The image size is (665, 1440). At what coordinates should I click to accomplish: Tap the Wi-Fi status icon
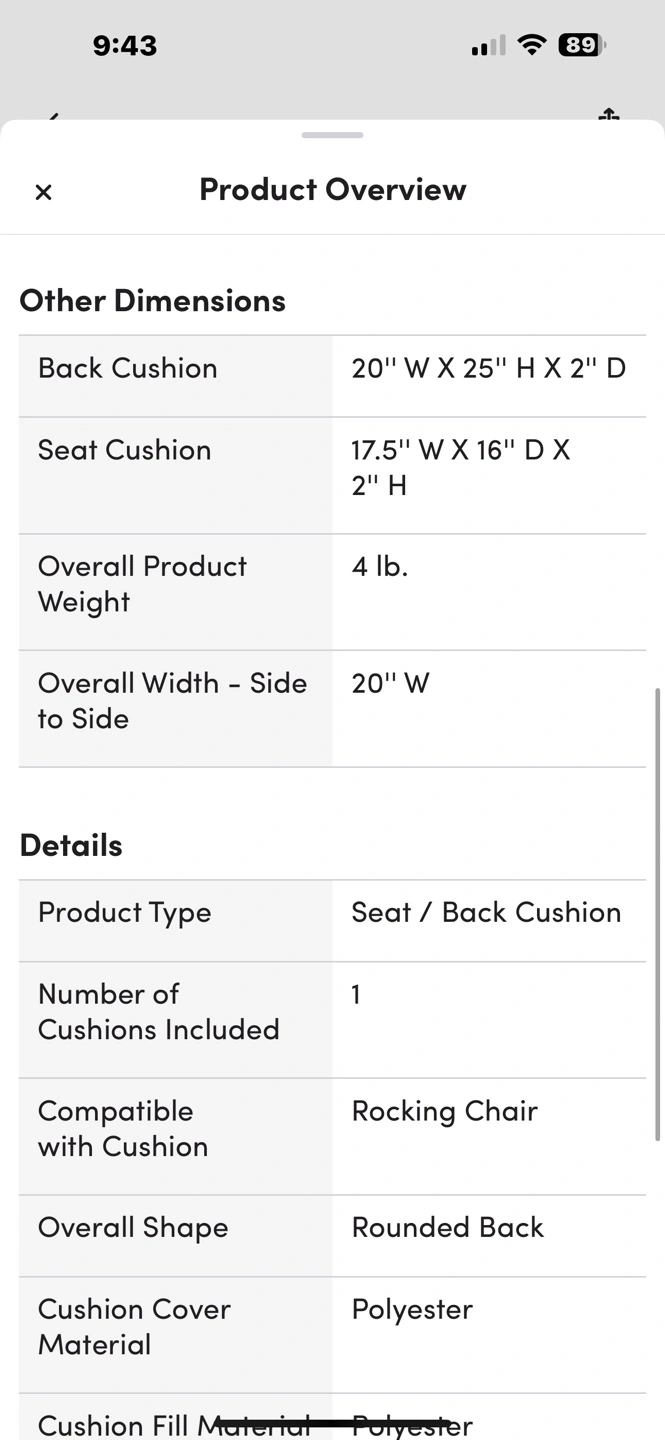coord(532,45)
